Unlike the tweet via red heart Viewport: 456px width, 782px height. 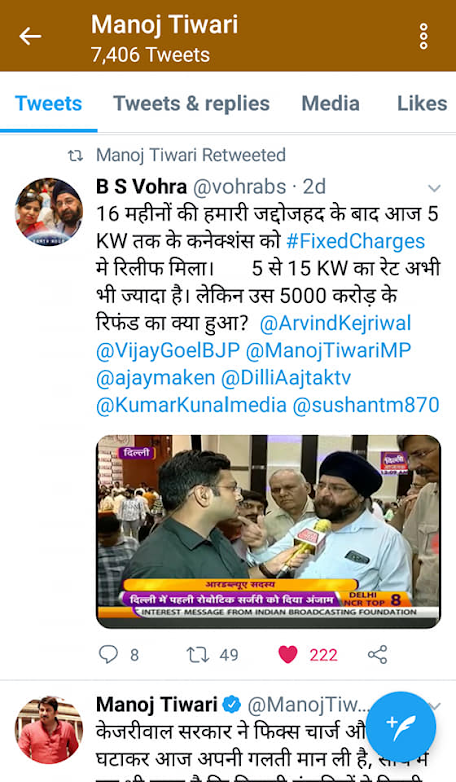click(x=287, y=654)
